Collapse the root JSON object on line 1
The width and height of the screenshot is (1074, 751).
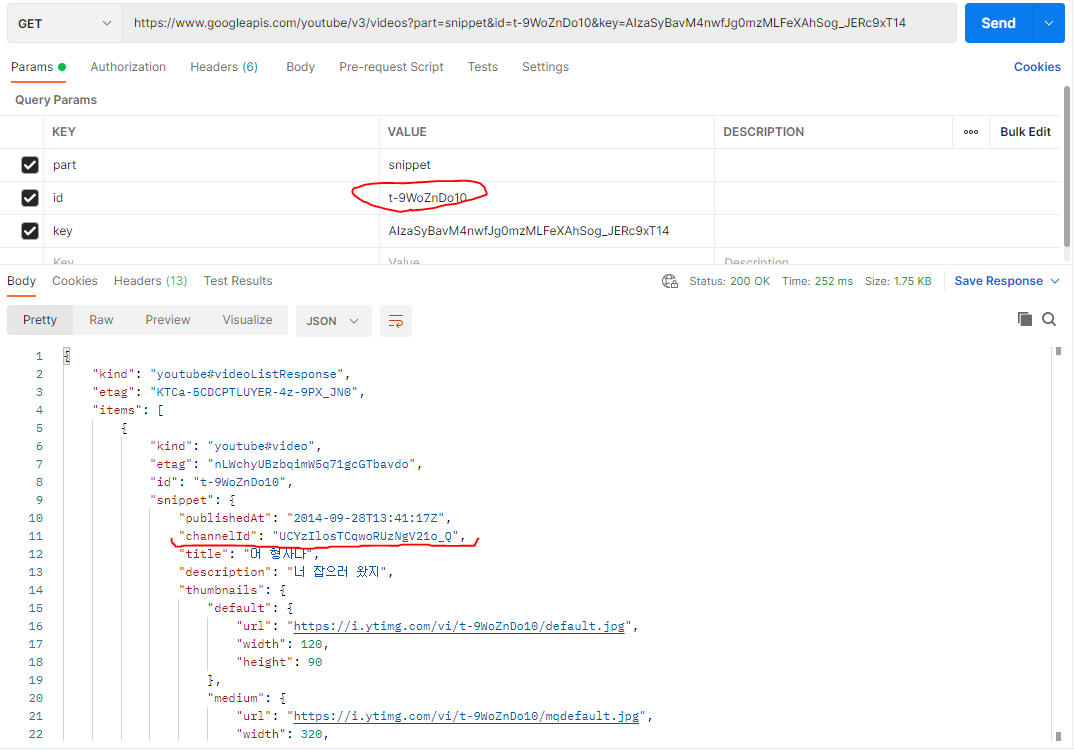66,356
